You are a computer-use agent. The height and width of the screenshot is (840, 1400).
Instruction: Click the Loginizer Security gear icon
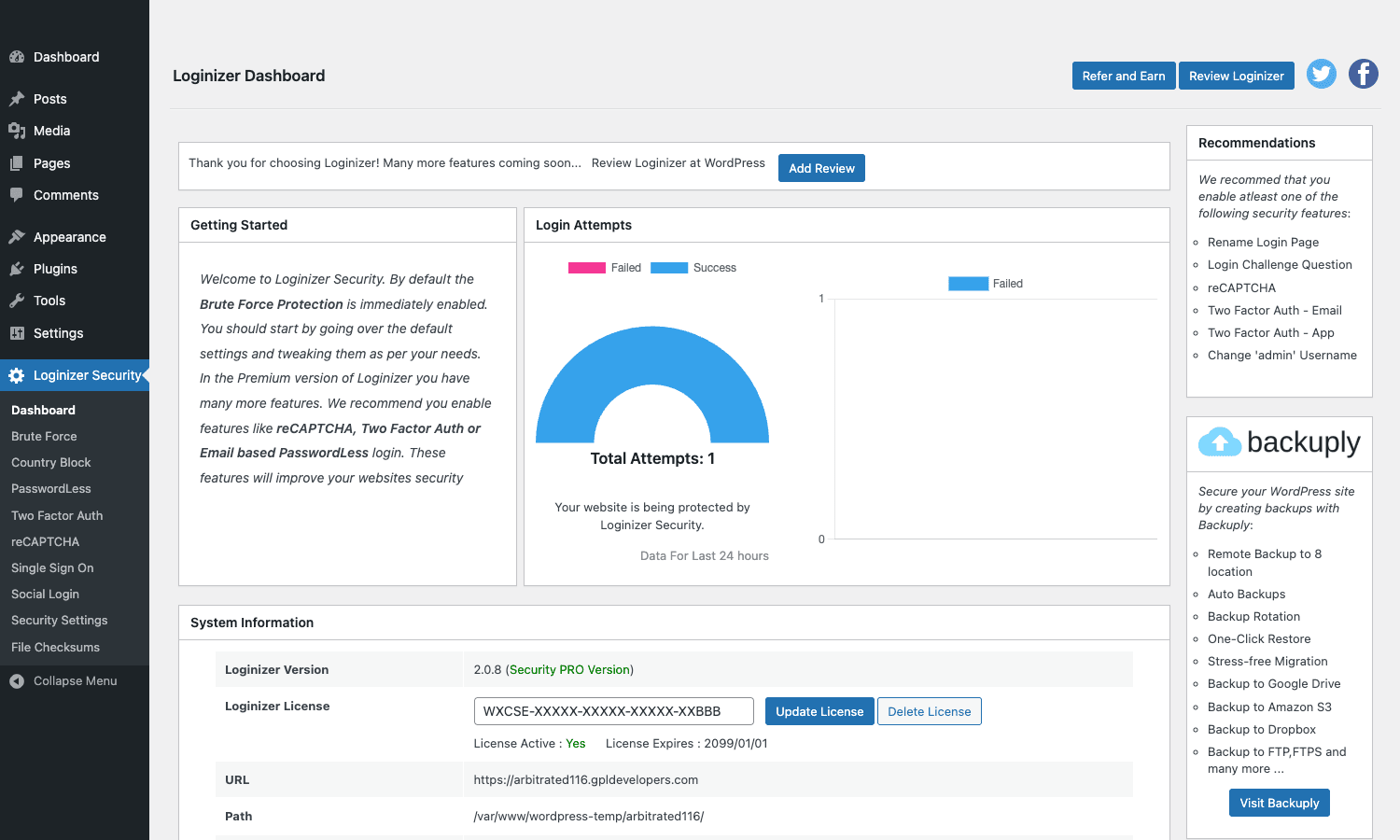[17, 375]
